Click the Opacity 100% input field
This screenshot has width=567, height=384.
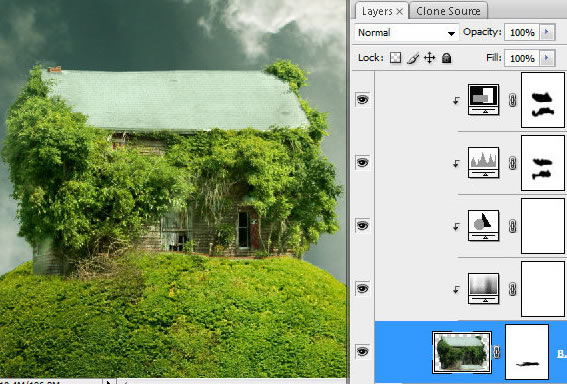(522, 33)
